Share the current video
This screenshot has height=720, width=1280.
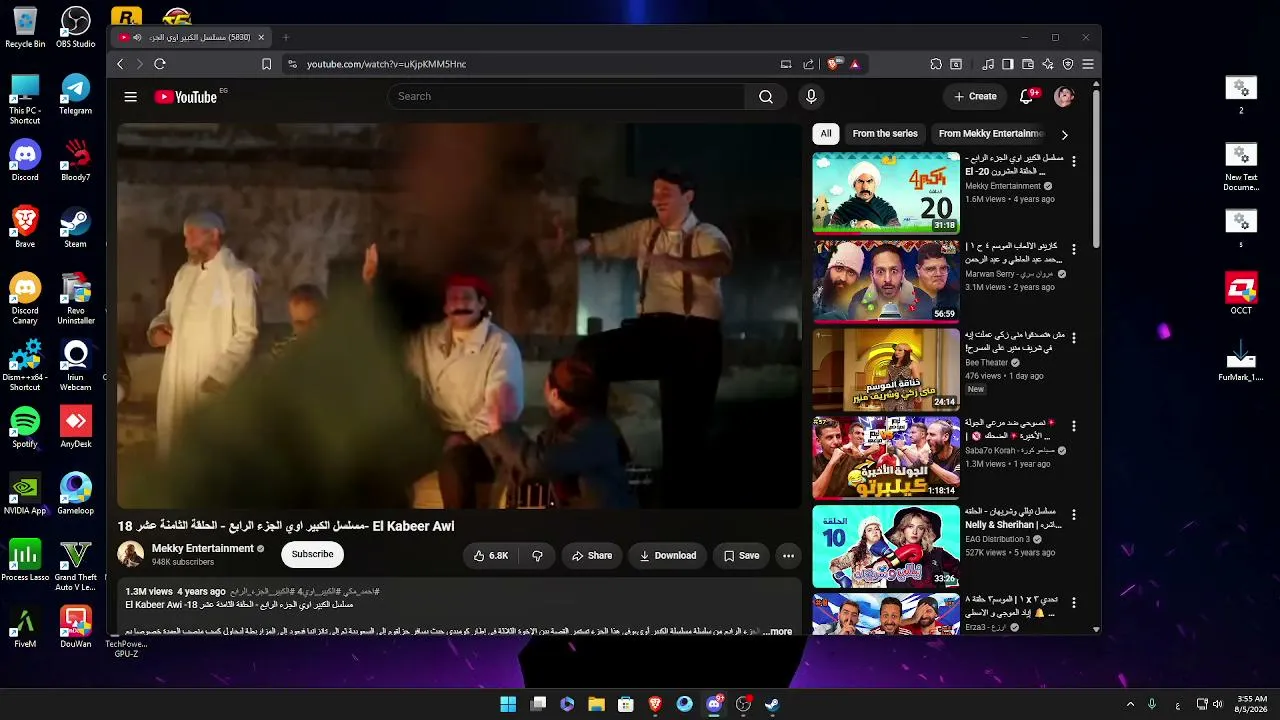pos(592,556)
